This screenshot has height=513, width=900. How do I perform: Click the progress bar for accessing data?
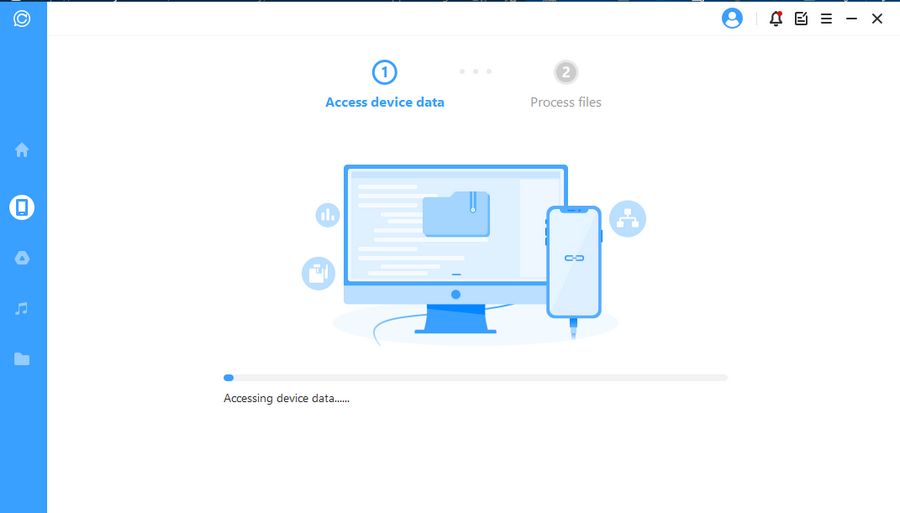[475, 378]
